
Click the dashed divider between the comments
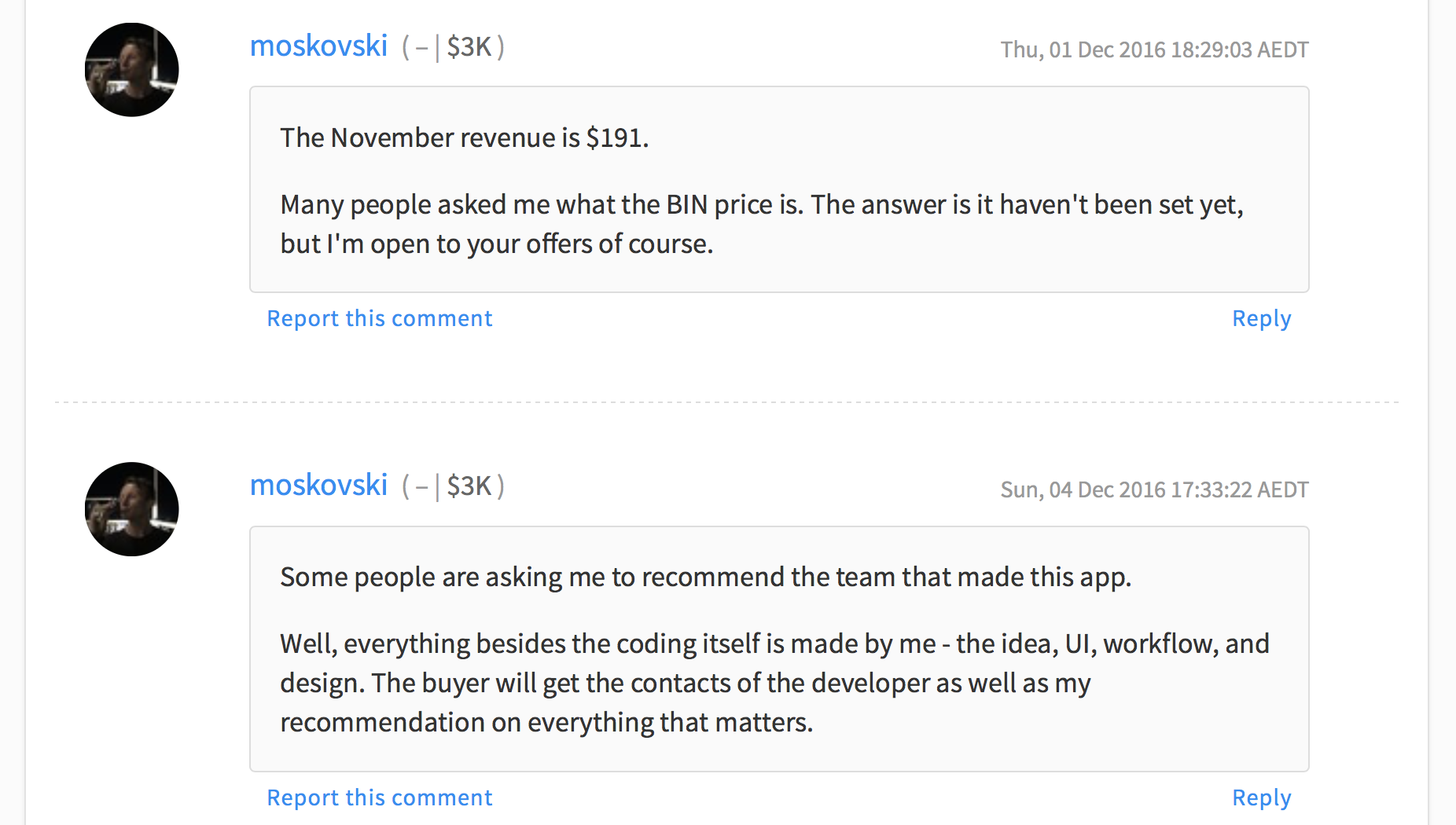726,402
